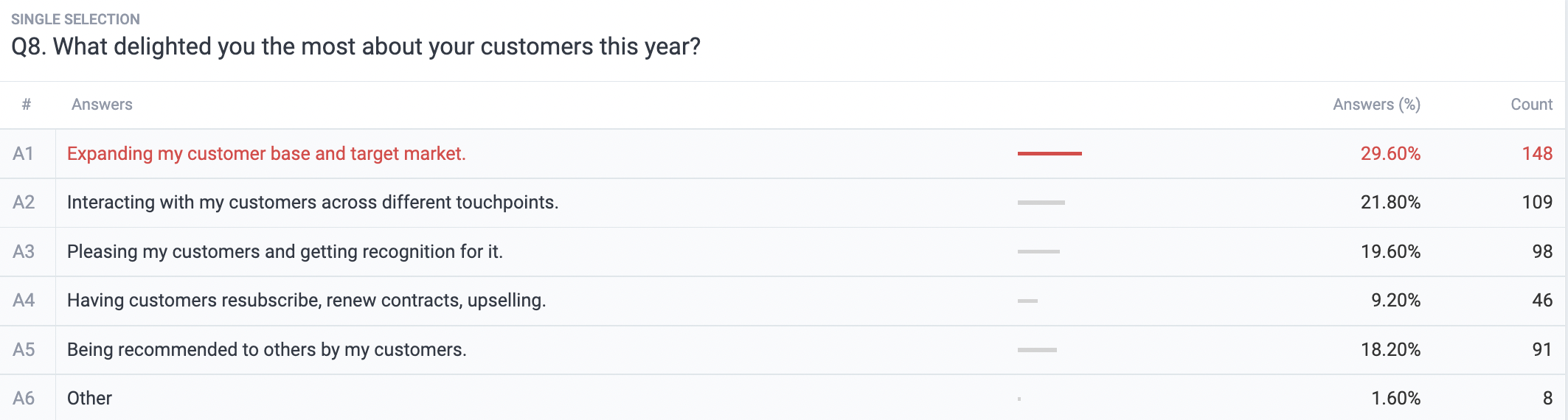Sort by the 'Answers (%)' column header
The image size is (1568, 420).
click(1376, 105)
